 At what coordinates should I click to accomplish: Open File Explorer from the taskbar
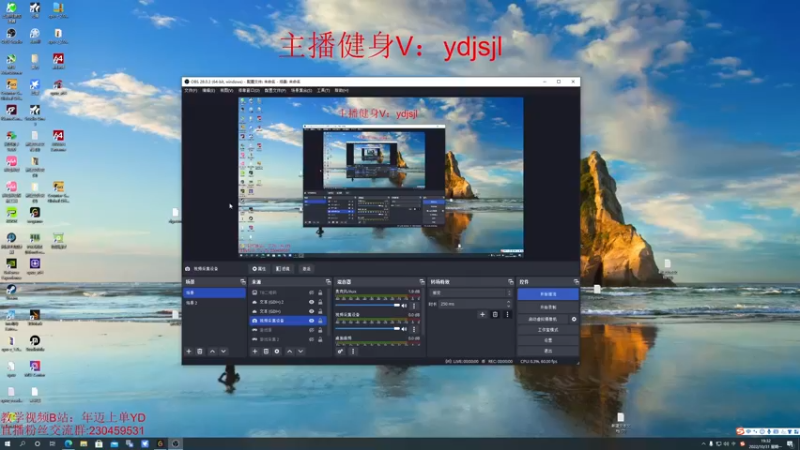click(83, 444)
